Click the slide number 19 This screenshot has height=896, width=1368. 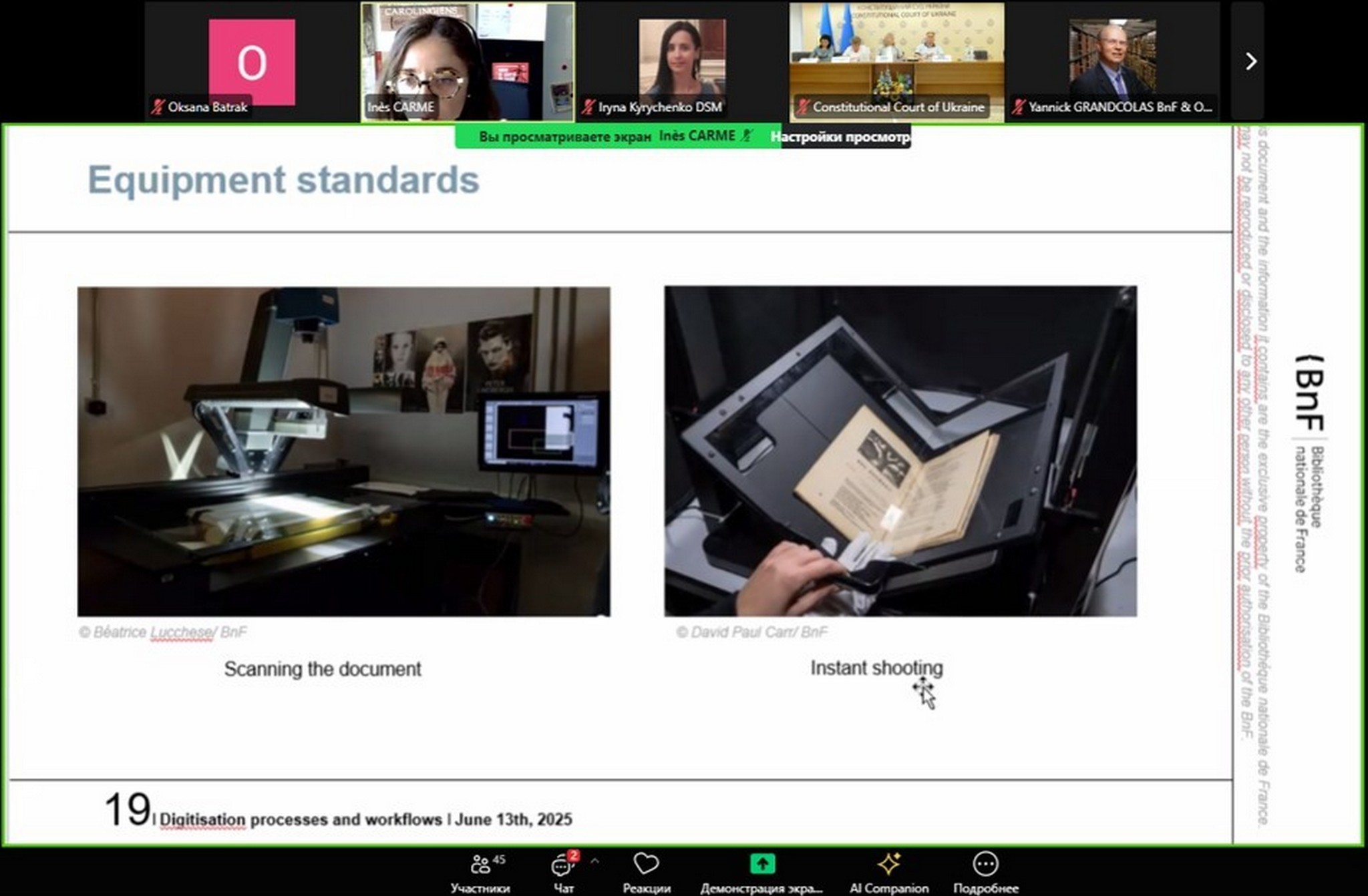(127, 809)
